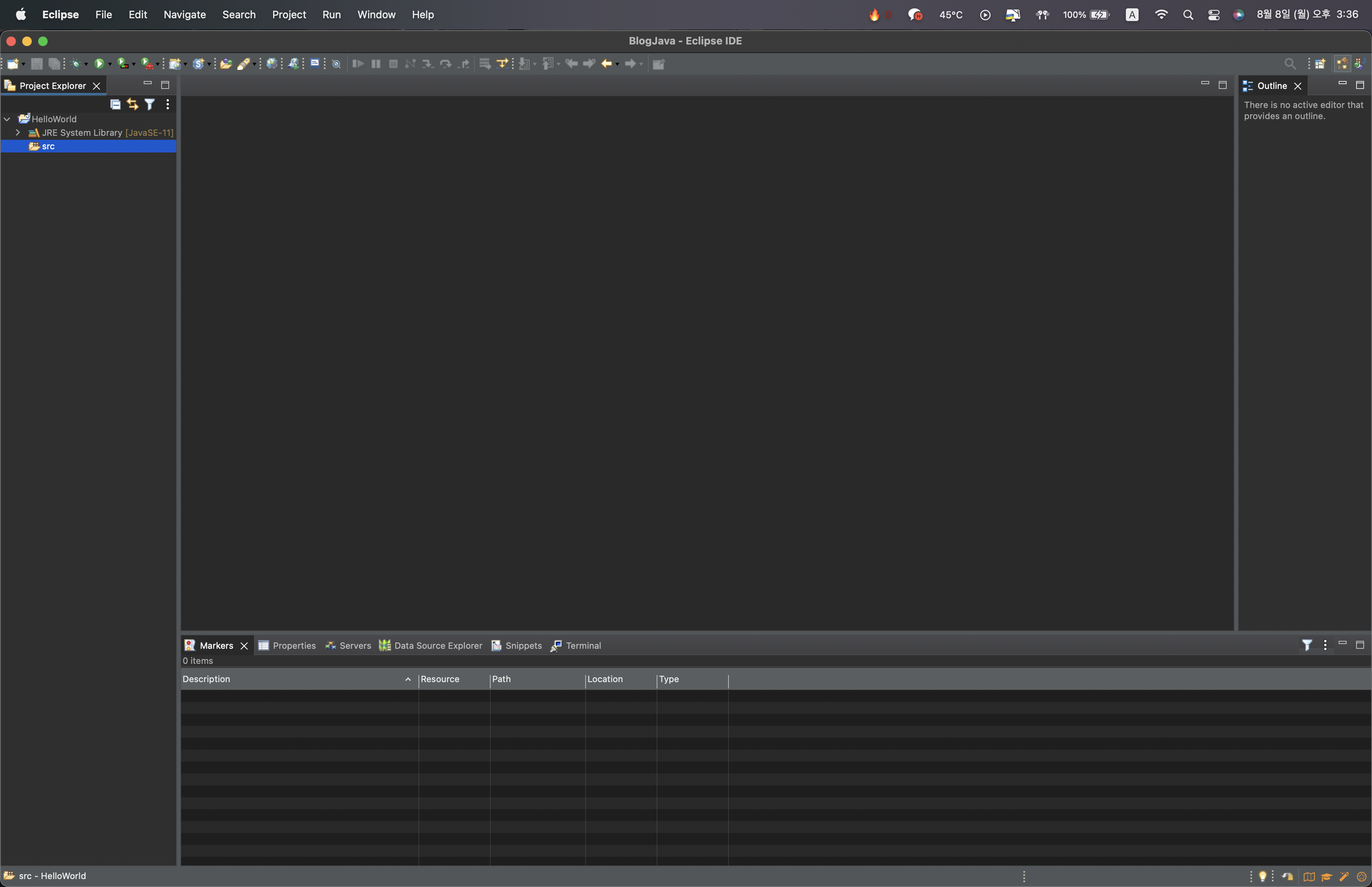Collapse all items in Project Explorer

coord(115,104)
